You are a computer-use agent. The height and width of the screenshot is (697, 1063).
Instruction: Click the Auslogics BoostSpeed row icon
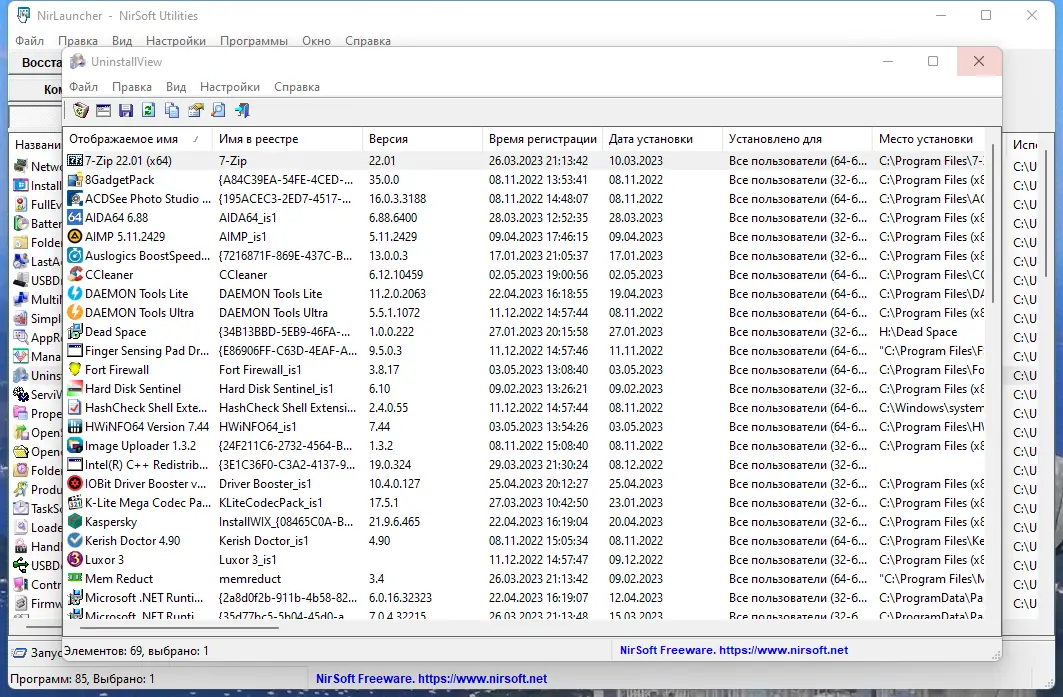[75, 256]
